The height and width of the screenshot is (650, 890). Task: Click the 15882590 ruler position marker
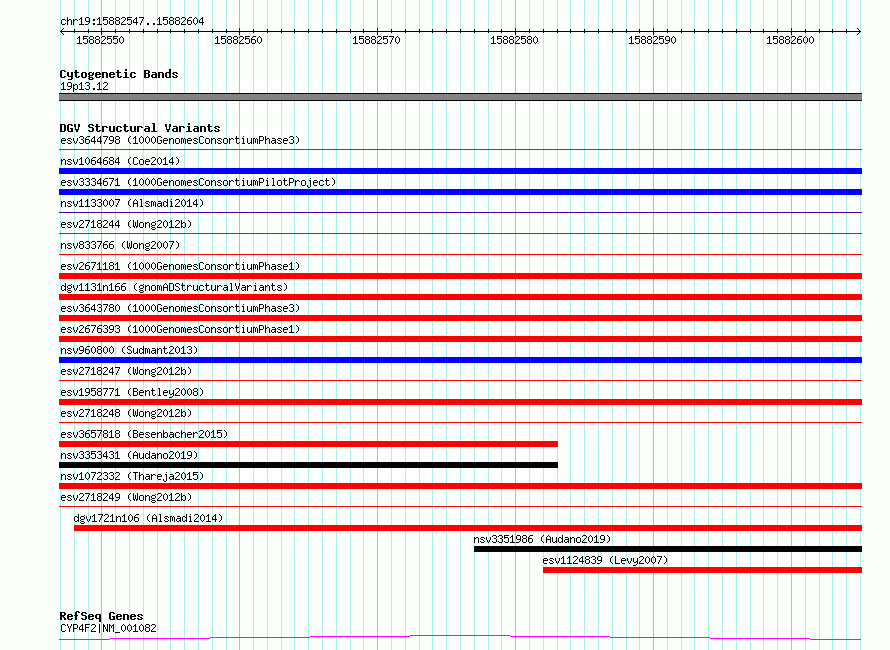(x=652, y=40)
